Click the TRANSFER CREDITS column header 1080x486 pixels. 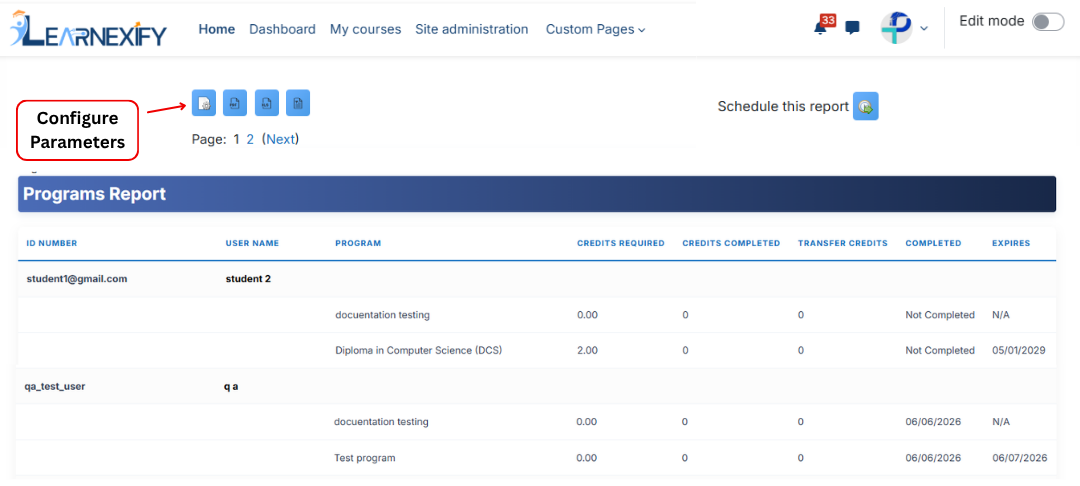click(x=842, y=243)
